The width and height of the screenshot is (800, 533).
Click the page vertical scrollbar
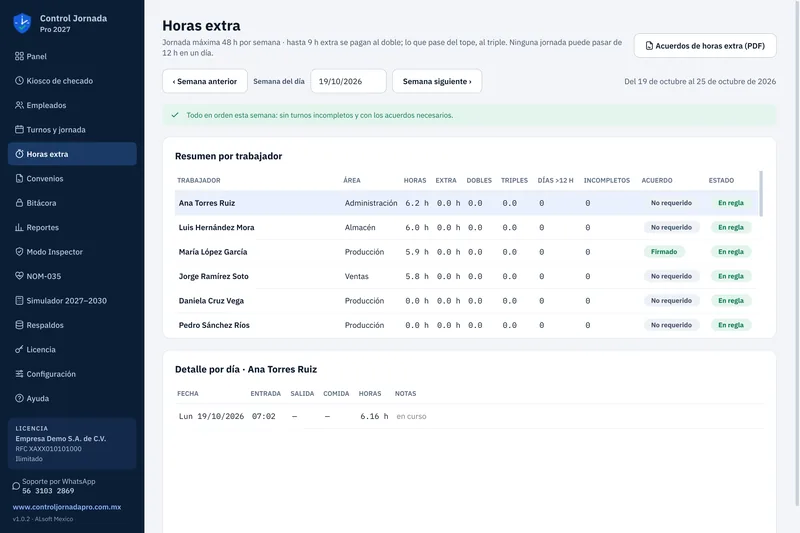[797, 255]
